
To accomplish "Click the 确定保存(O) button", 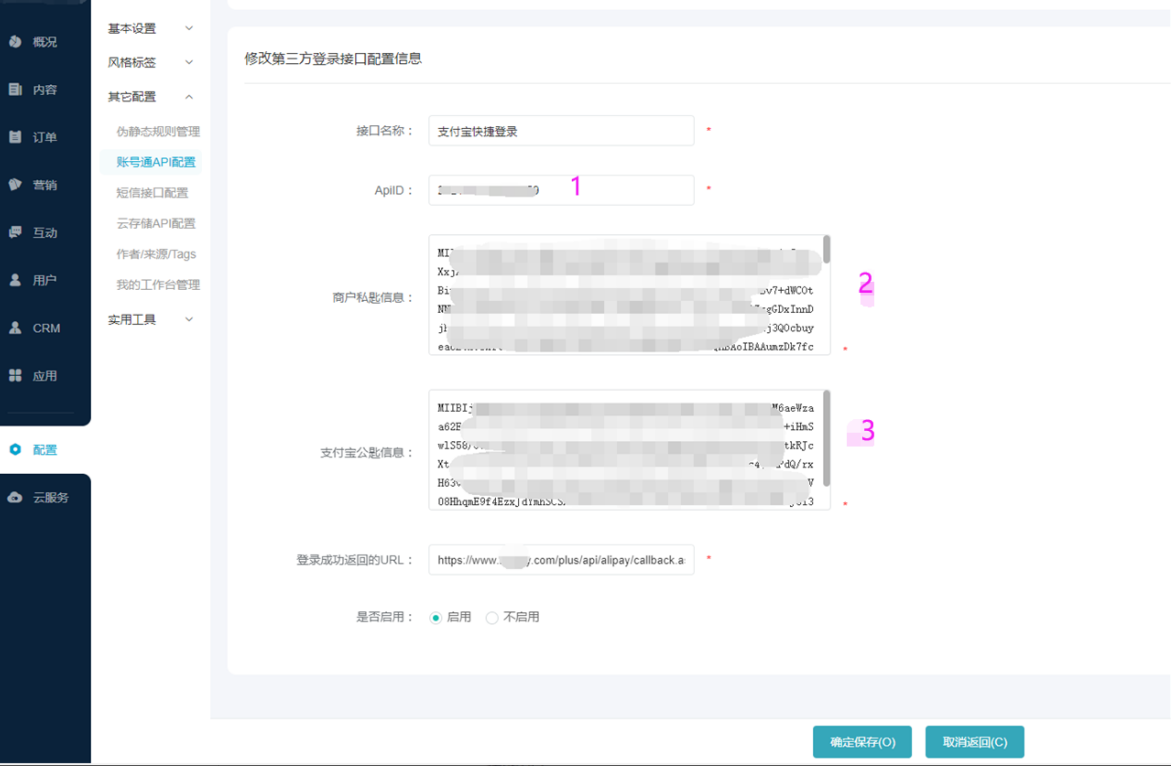I will point(862,742).
